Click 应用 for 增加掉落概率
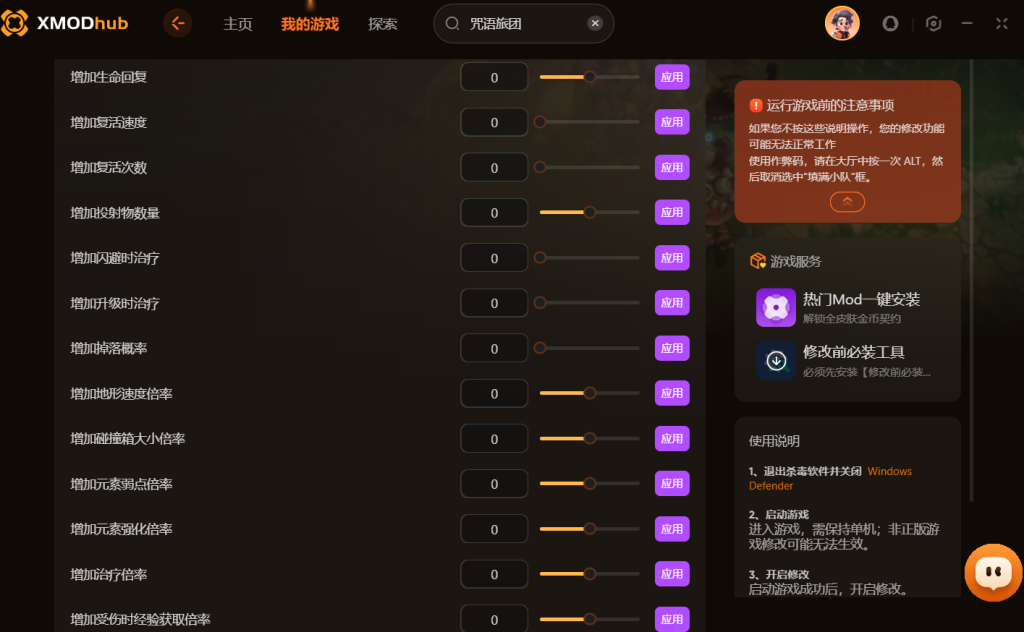1024x632 pixels. 672,348
